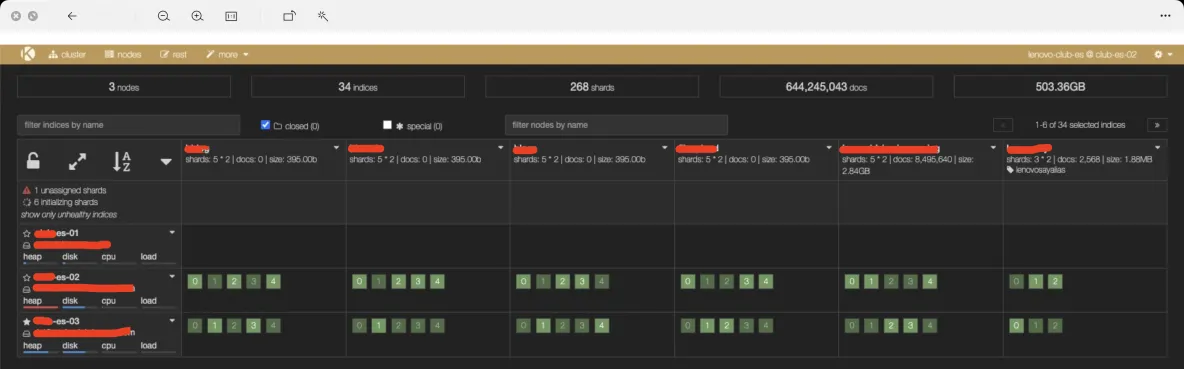Click the 503.36GB size stat box
The image size is (1184, 369).
tap(1060, 87)
